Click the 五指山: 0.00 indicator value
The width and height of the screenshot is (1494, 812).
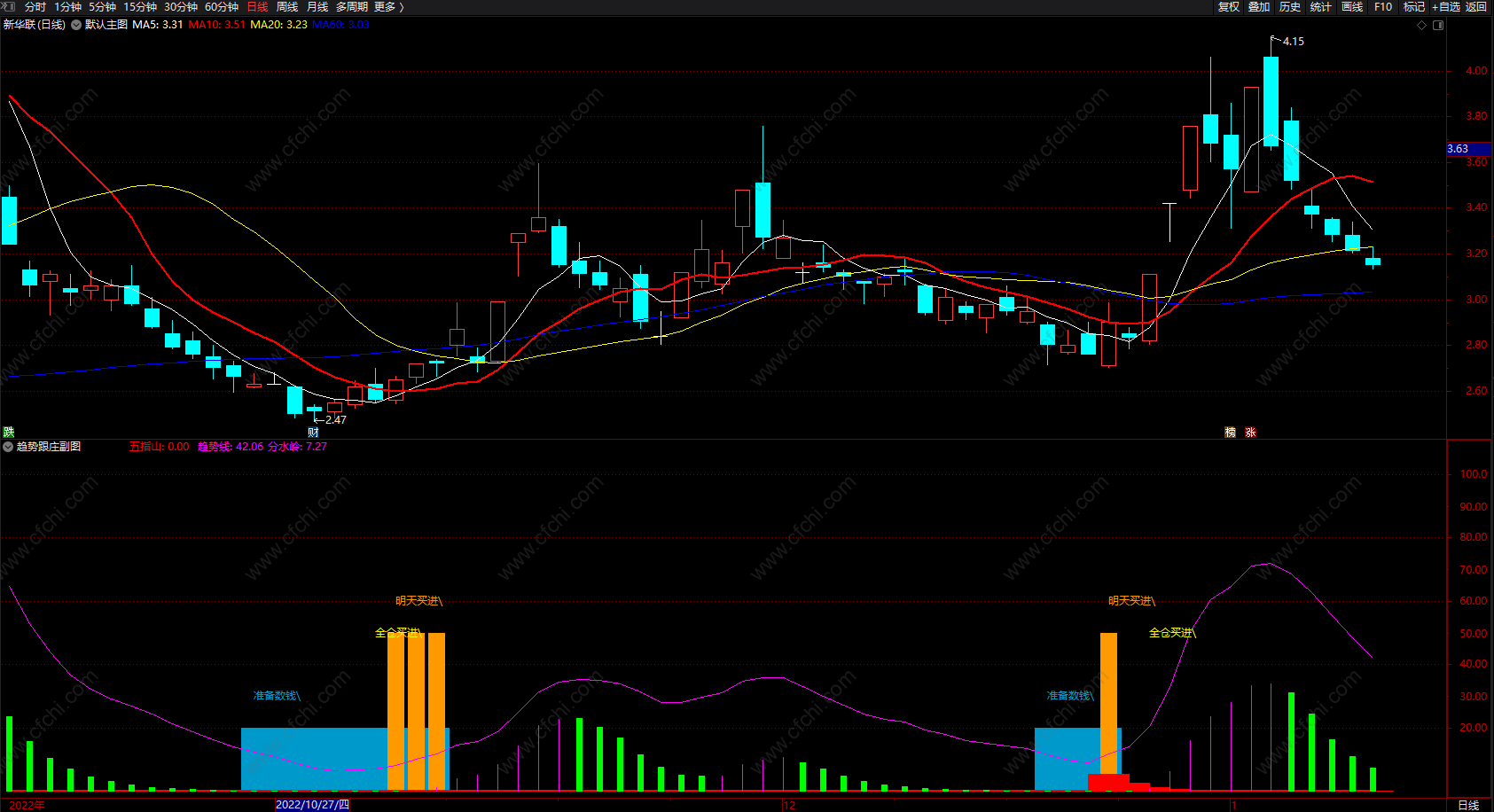[160, 447]
